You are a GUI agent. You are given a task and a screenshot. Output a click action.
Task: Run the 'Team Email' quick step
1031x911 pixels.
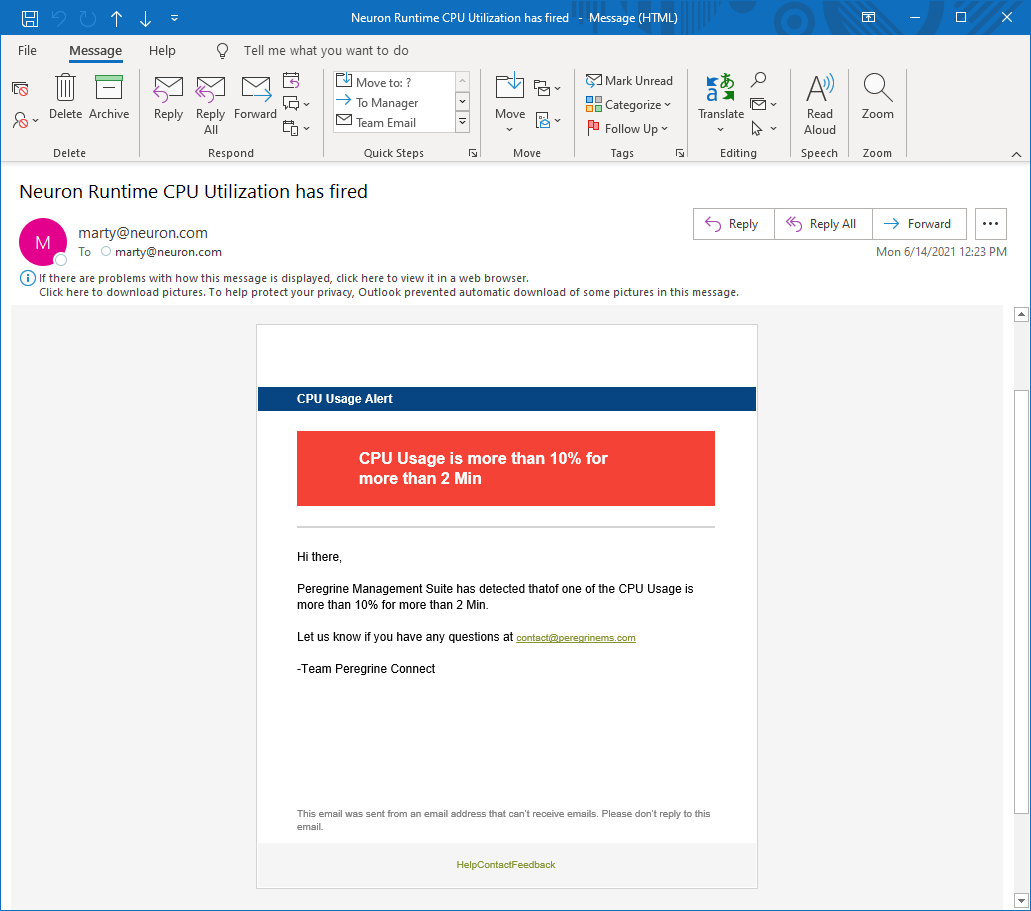(394, 122)
